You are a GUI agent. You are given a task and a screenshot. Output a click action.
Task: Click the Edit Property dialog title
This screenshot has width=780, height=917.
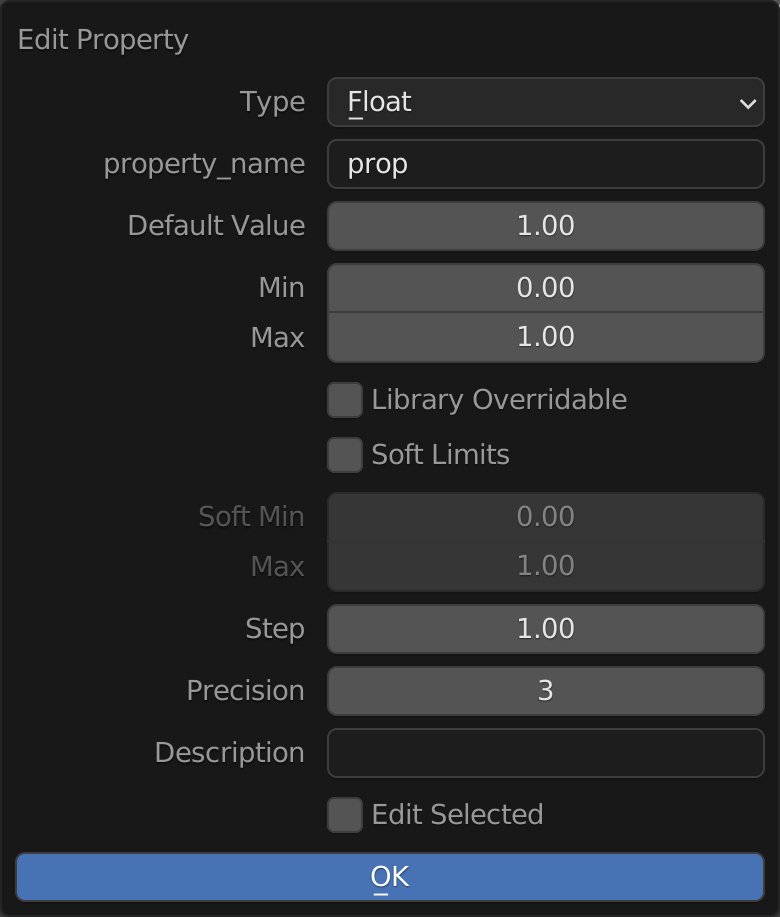103,40
